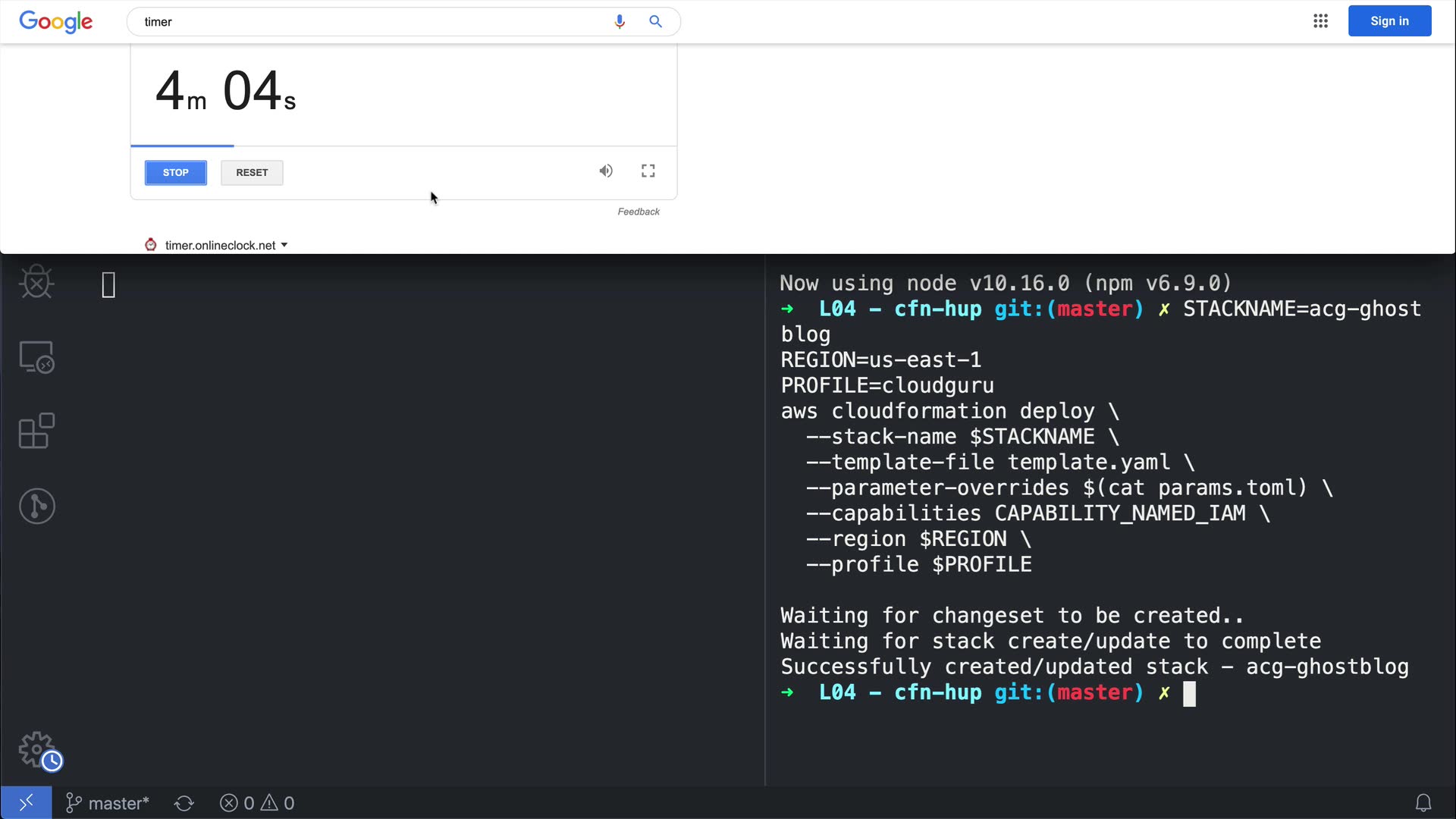Stop the running timer

(x=175, y=173)
